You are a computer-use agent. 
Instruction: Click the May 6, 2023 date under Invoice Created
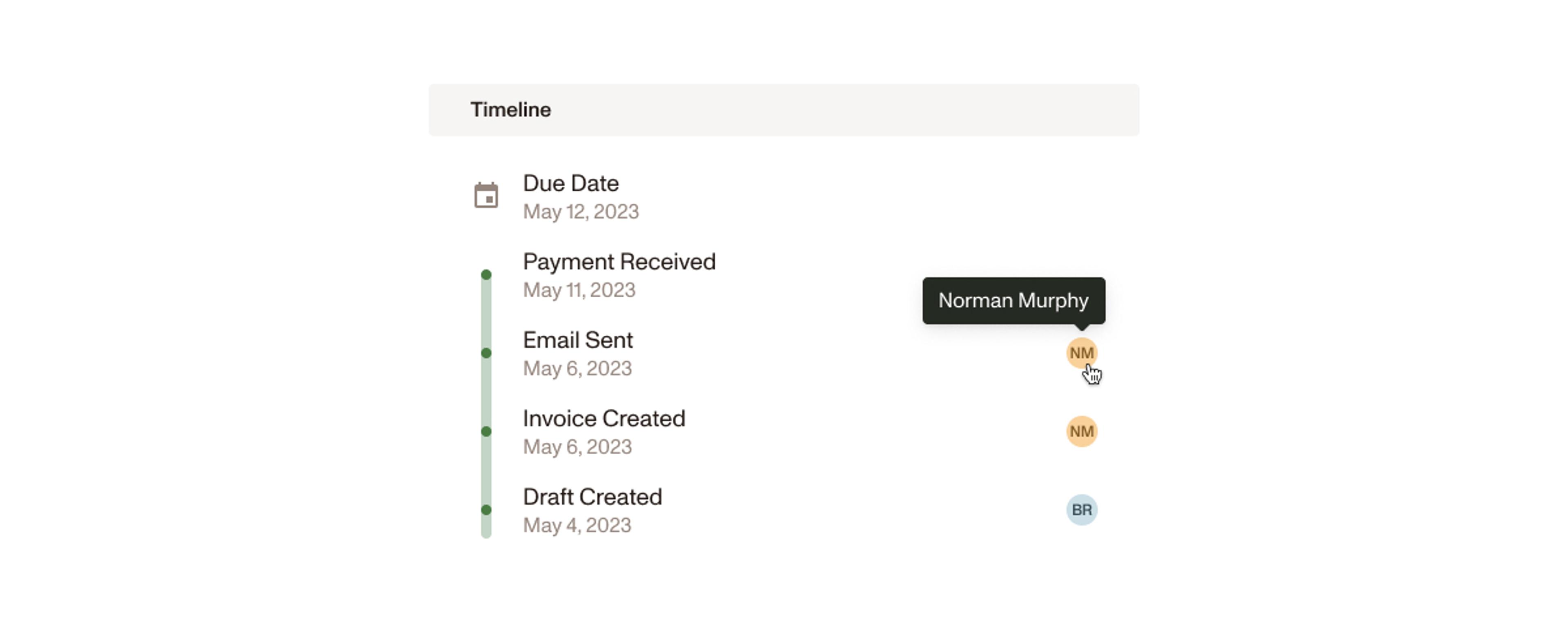[577, 447]
